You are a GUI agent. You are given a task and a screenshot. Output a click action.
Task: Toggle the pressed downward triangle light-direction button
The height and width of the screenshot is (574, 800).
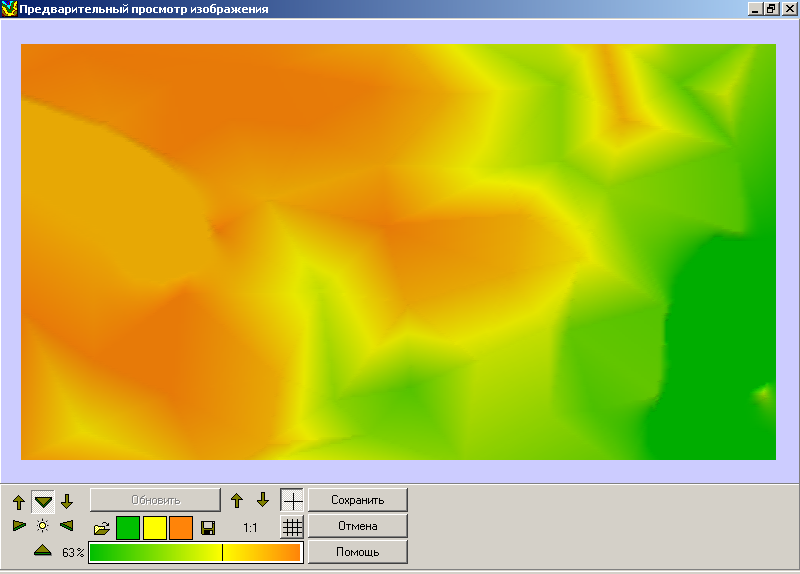point(43,502)
